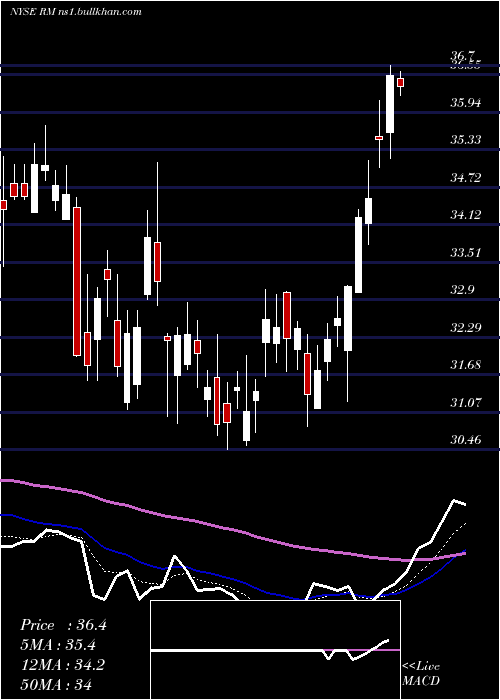Click the 50MA : 34 readout
The width and height of the screenshot is (500, 700).
click(x=56, y=684)
